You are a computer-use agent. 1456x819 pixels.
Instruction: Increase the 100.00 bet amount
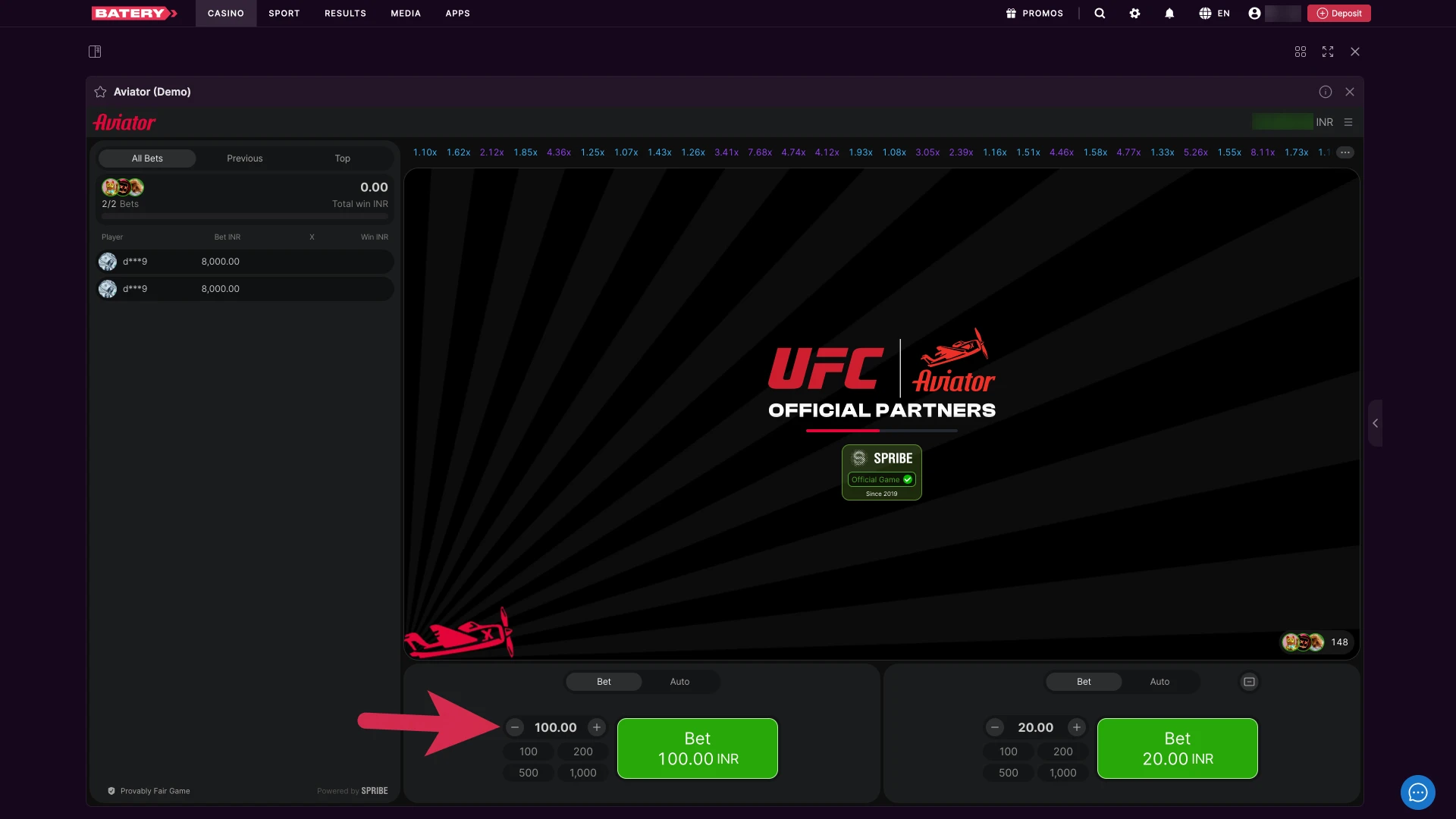coord(597,727)
